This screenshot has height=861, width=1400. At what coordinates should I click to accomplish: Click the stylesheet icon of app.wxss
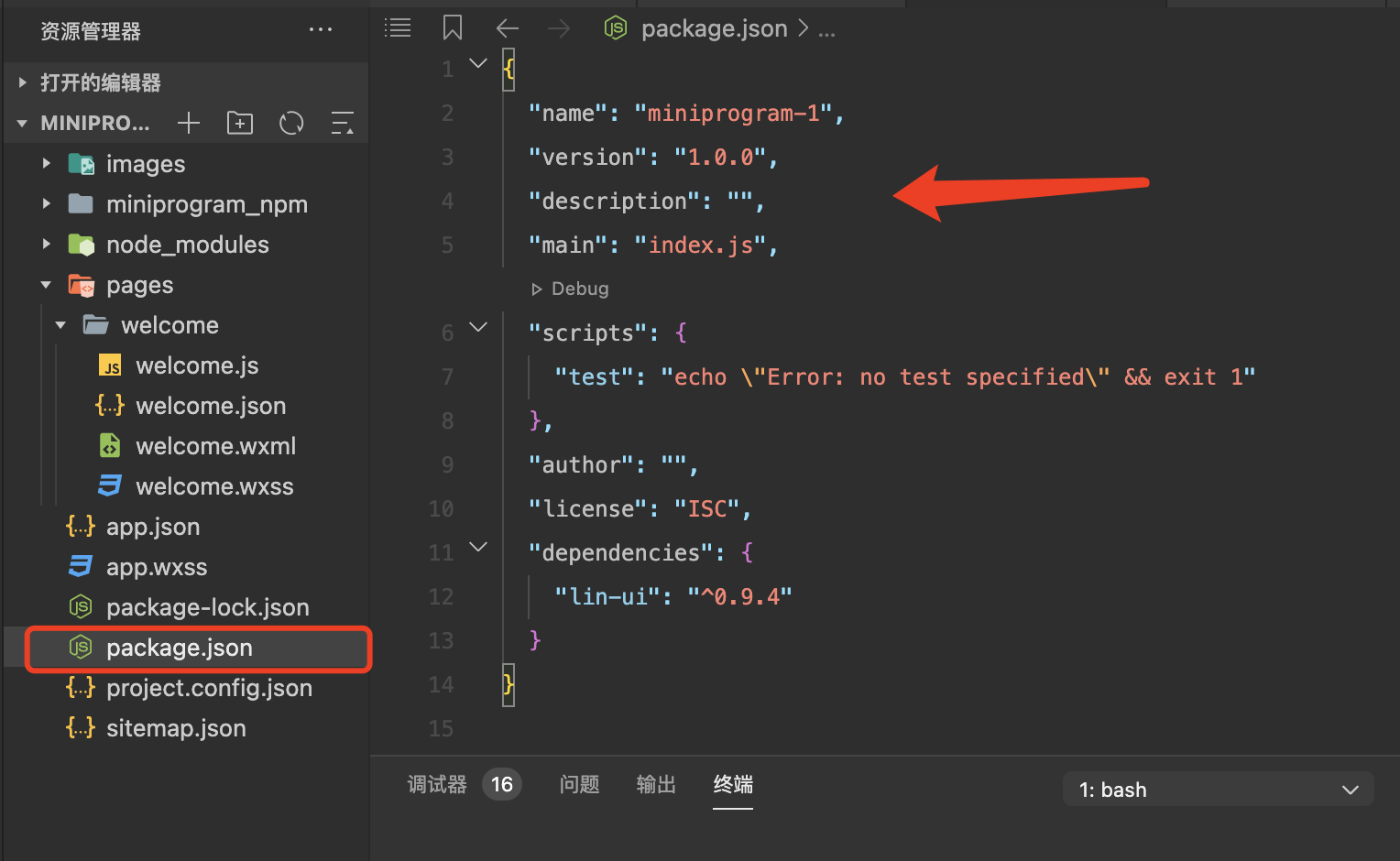click(81, 566)
